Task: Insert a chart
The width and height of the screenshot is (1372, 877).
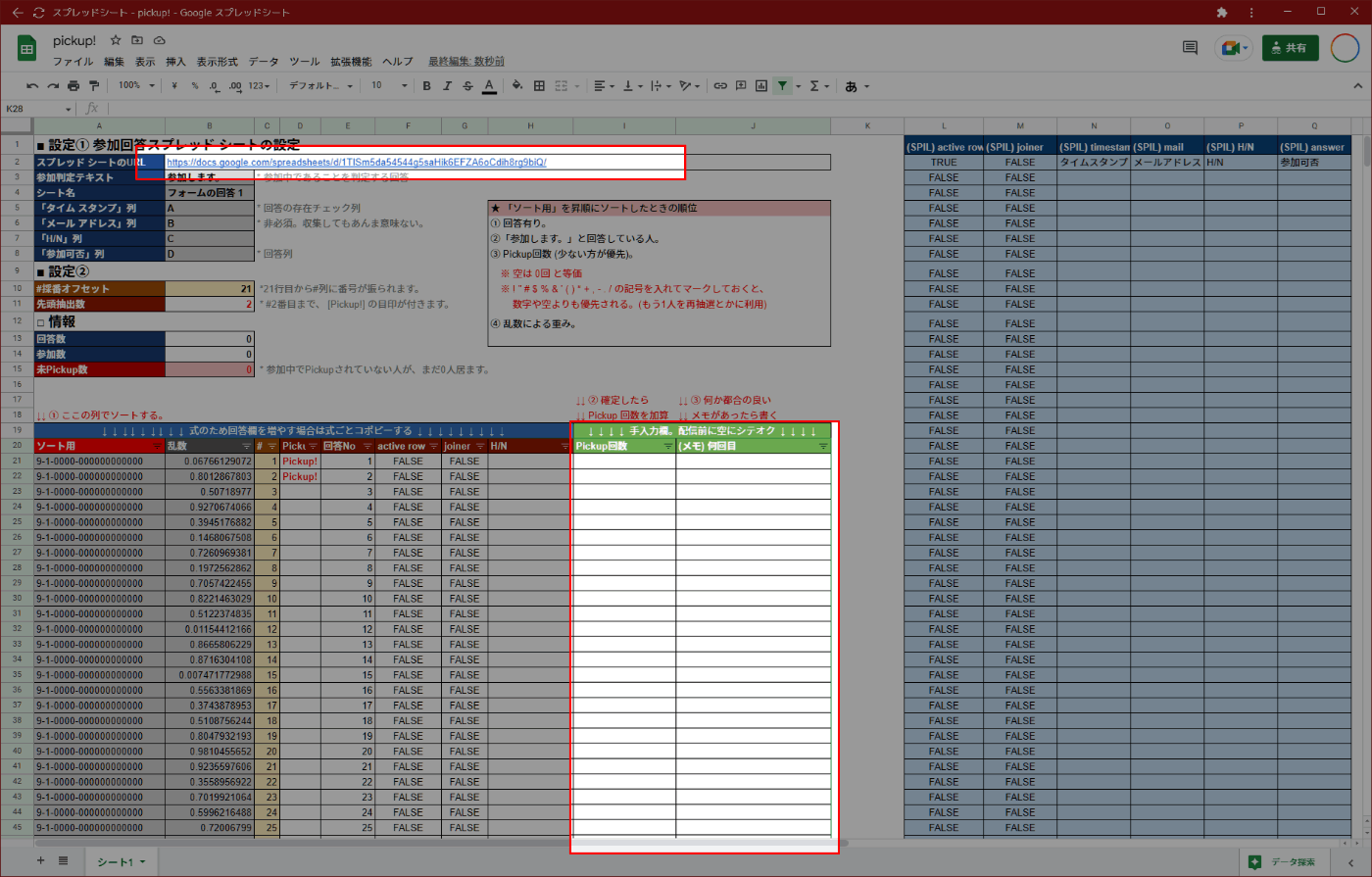Action: click(761, 86)
